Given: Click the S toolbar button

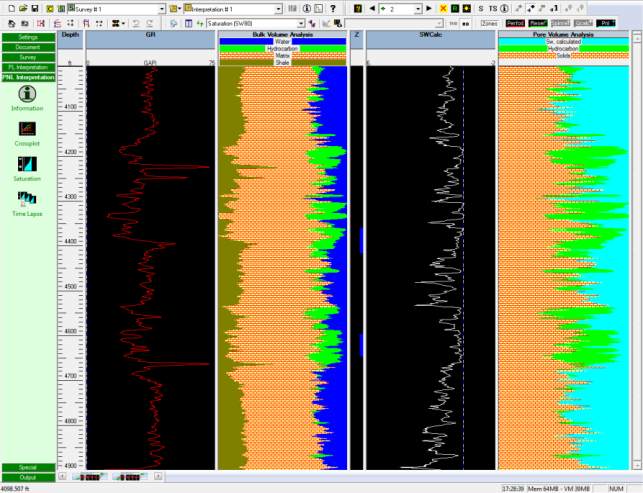Looking at the screenshot, I should pyautogui.click(x=481, y=9).
